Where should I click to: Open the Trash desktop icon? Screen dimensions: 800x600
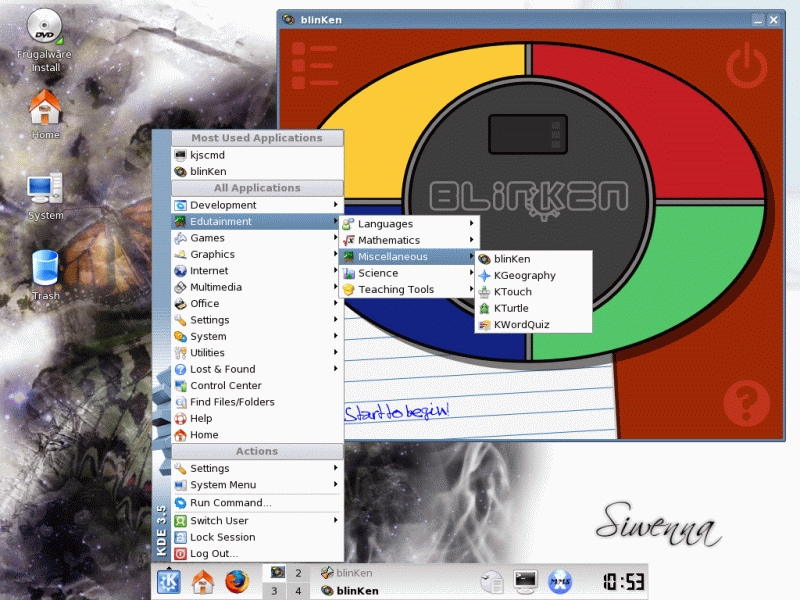[45, 274]
